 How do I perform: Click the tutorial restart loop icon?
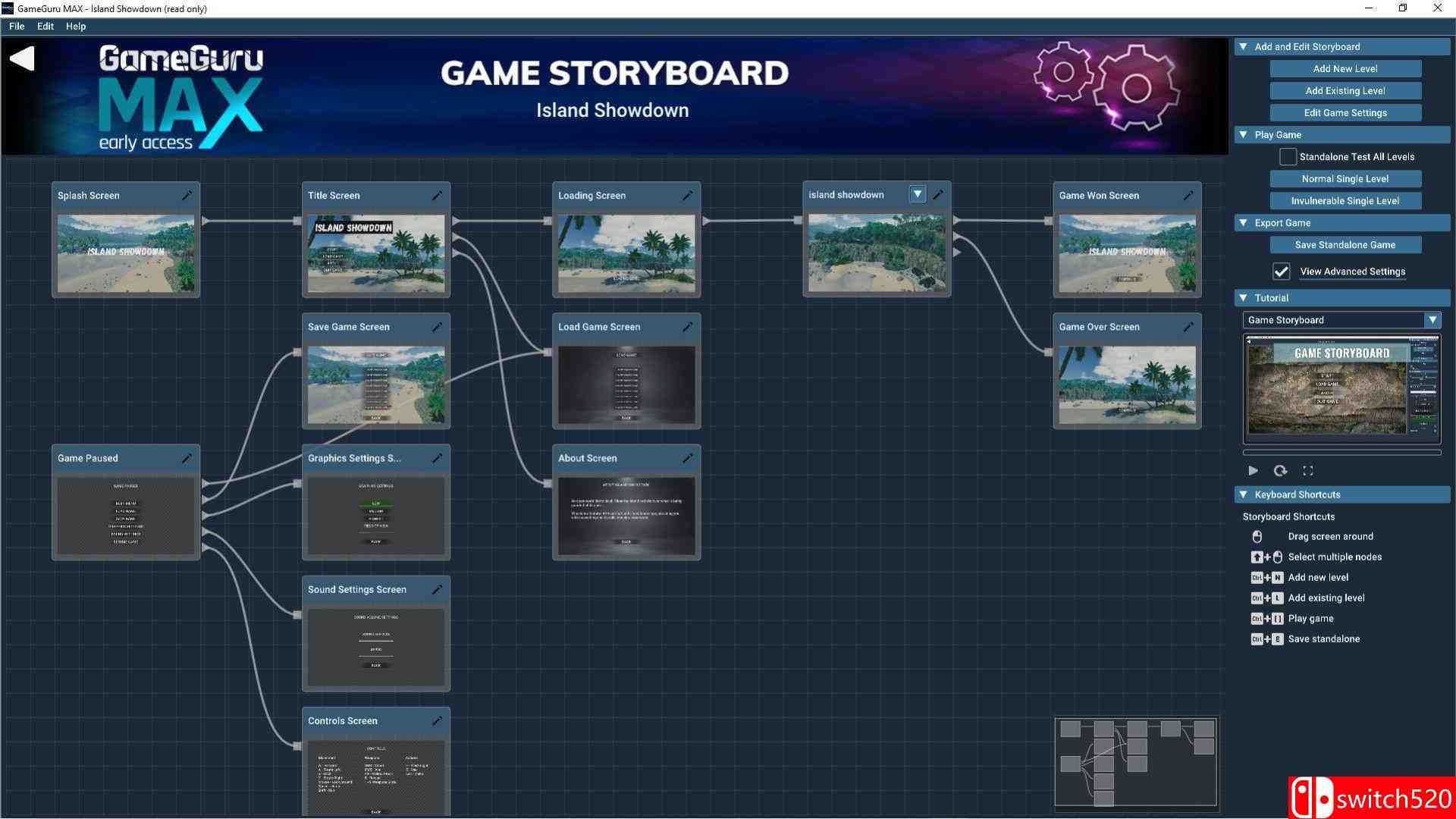[1280, 471]
